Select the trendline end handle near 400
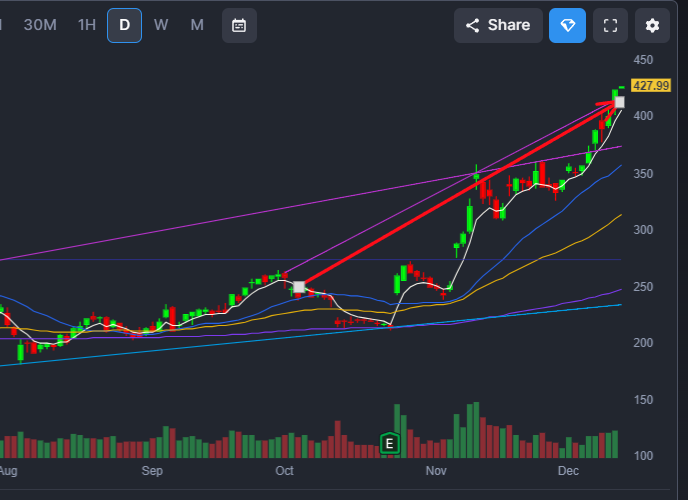 [x=620, y=102]
